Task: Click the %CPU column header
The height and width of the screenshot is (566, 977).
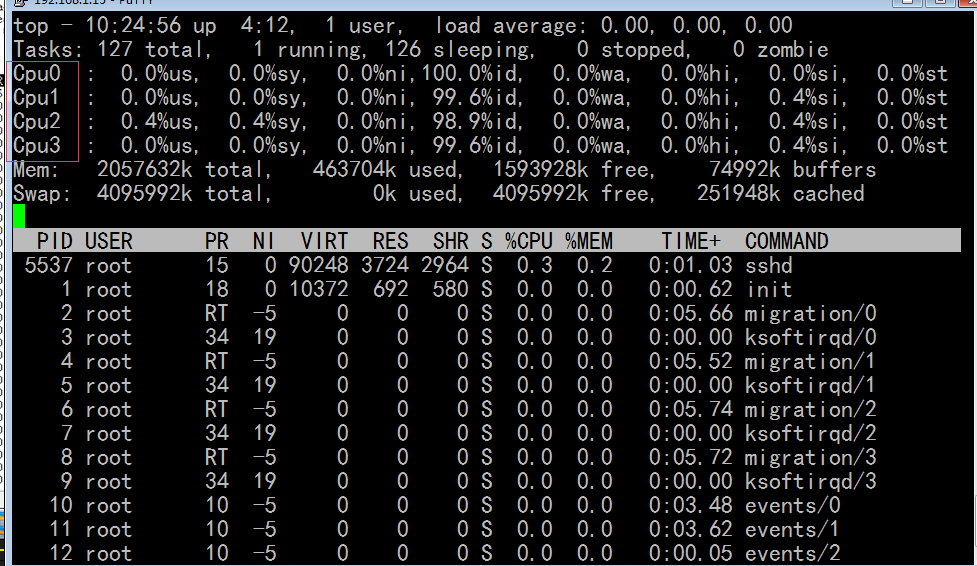Action: pos(529,241)
